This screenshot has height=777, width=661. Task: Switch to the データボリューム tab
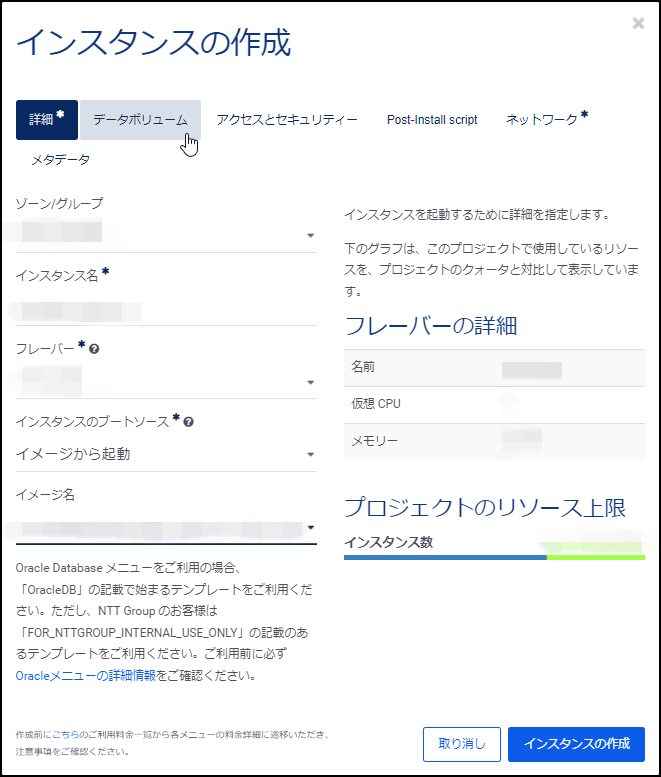click(x=140, y=119)
